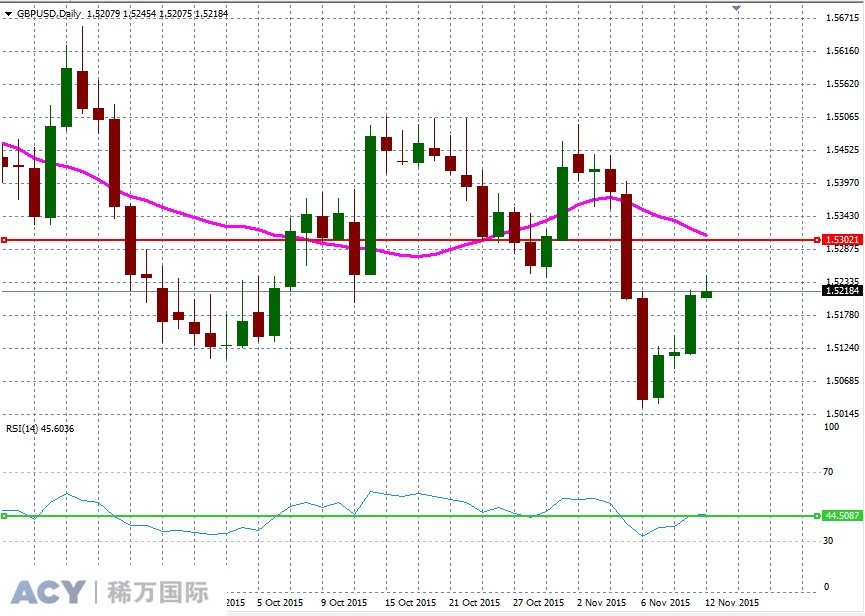
Task: Click the 2 Nov 2015 date label
Action: pyautogui.click(x=601, y=603)
